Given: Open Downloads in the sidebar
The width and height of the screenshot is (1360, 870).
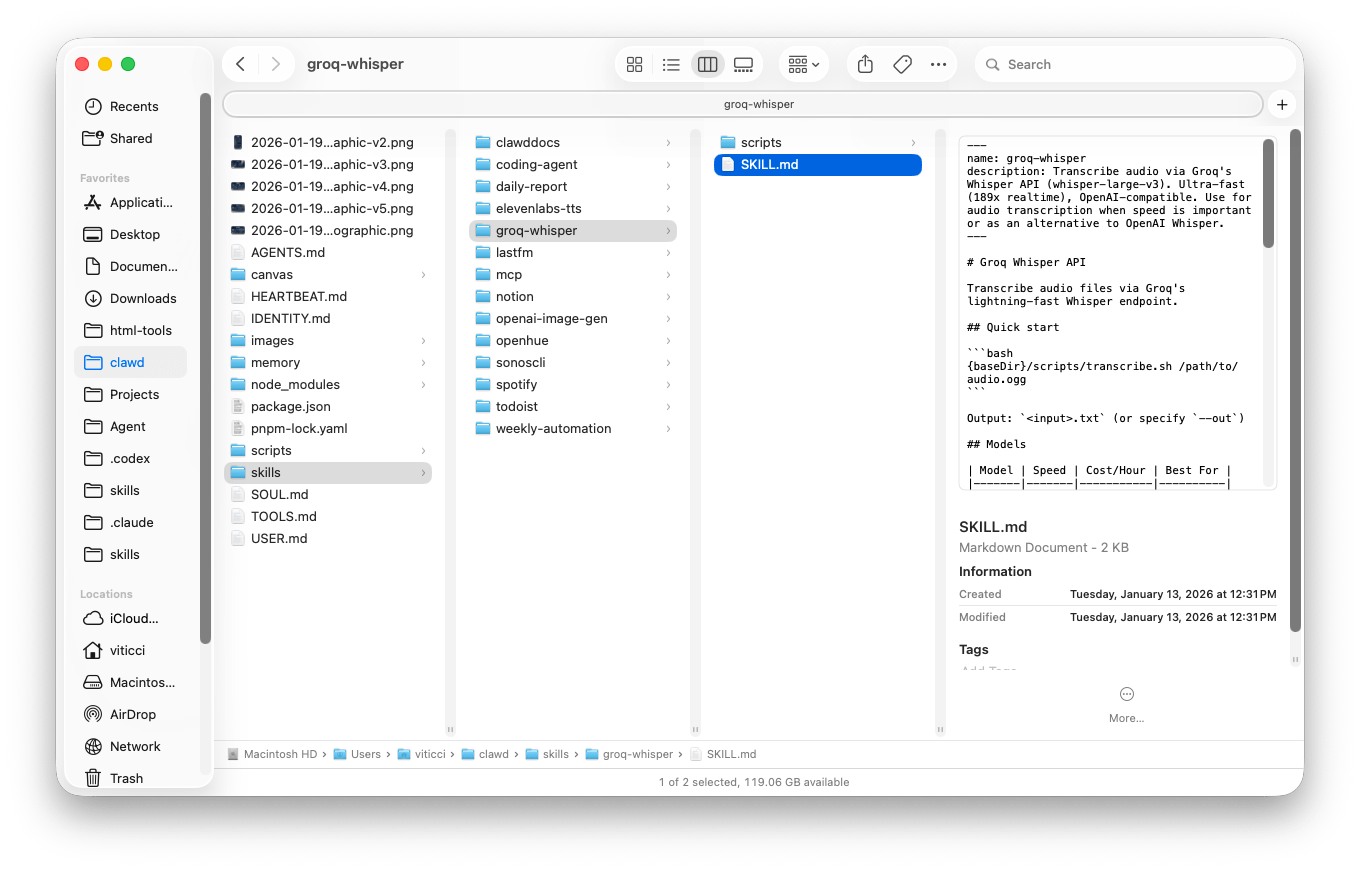Looking at the screenshot, I should (143, 298).
